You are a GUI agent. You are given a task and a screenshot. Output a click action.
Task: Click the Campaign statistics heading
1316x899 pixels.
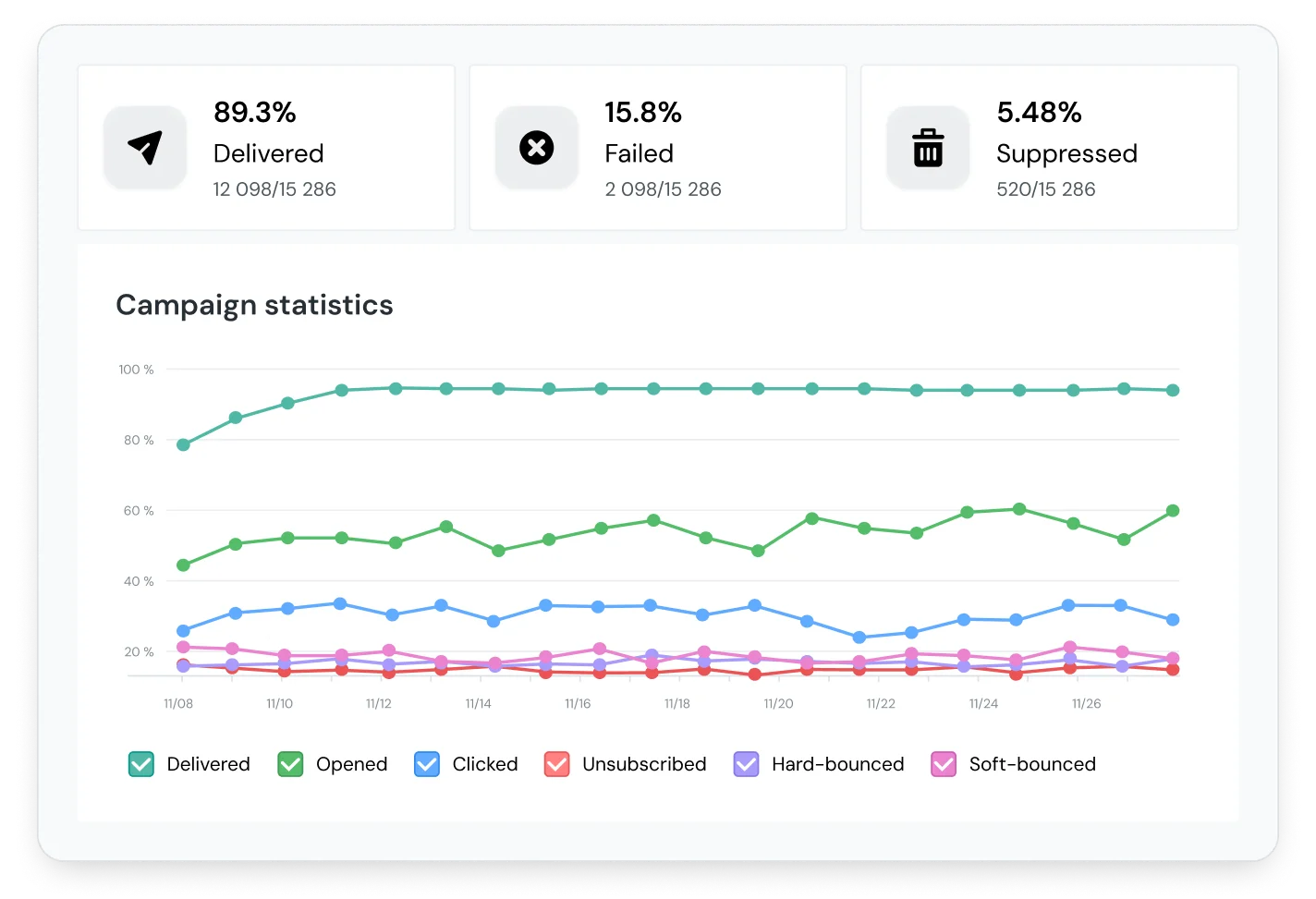(254, 305)
